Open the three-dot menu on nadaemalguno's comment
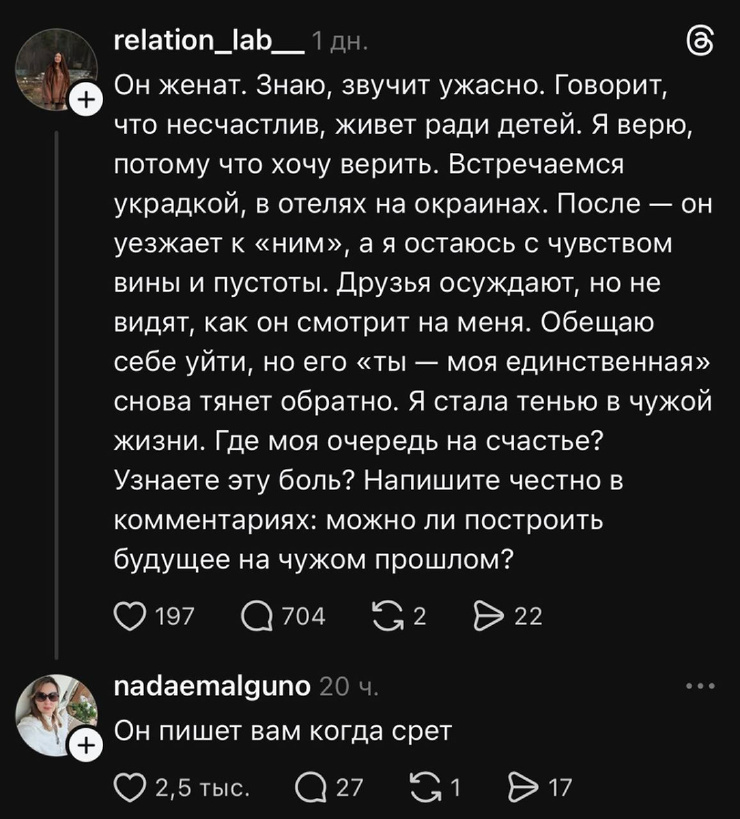The height and width of the screenshot is (819, 740). 701,686
